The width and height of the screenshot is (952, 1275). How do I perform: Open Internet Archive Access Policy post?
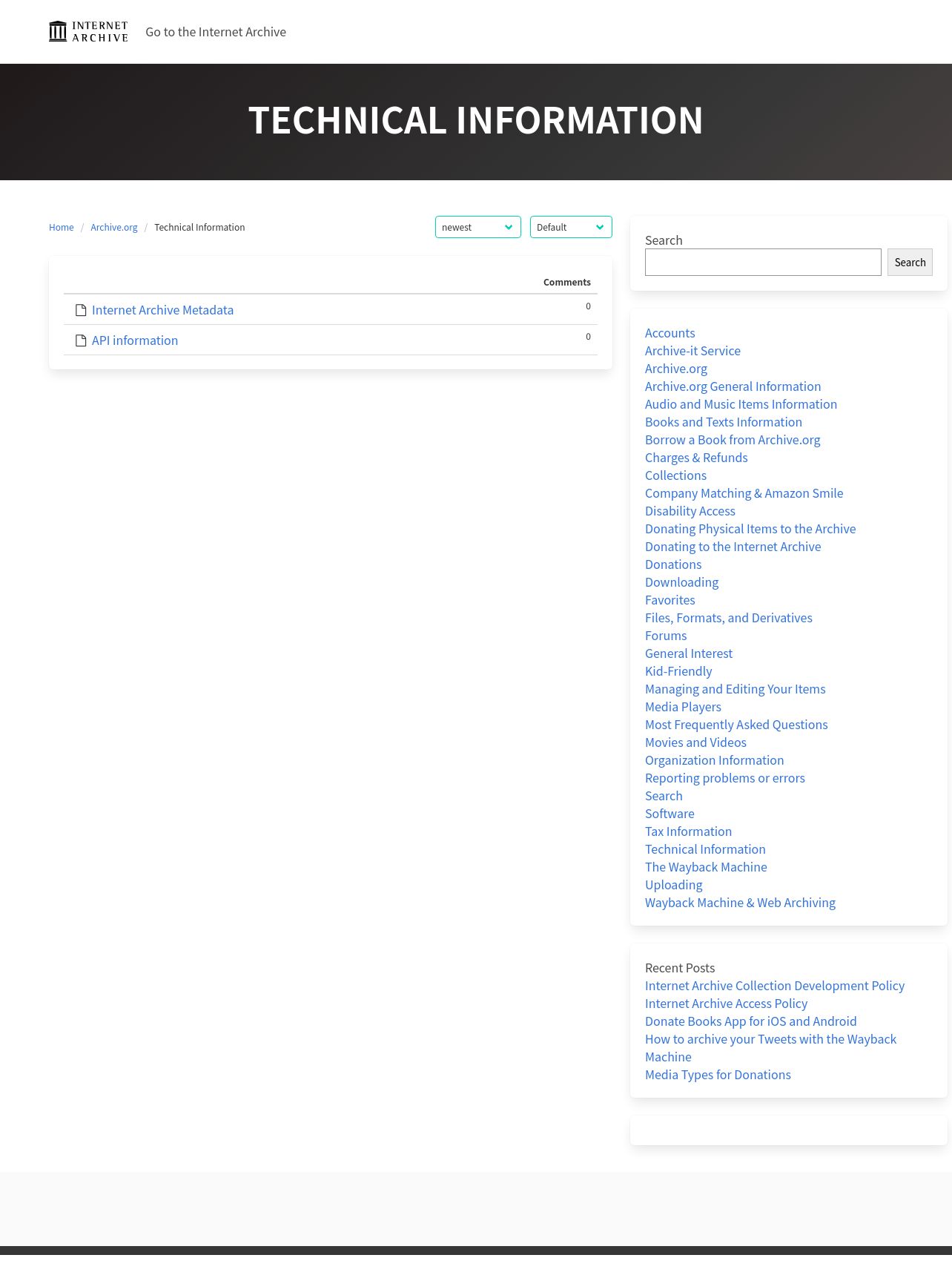tap(726, 1004)
